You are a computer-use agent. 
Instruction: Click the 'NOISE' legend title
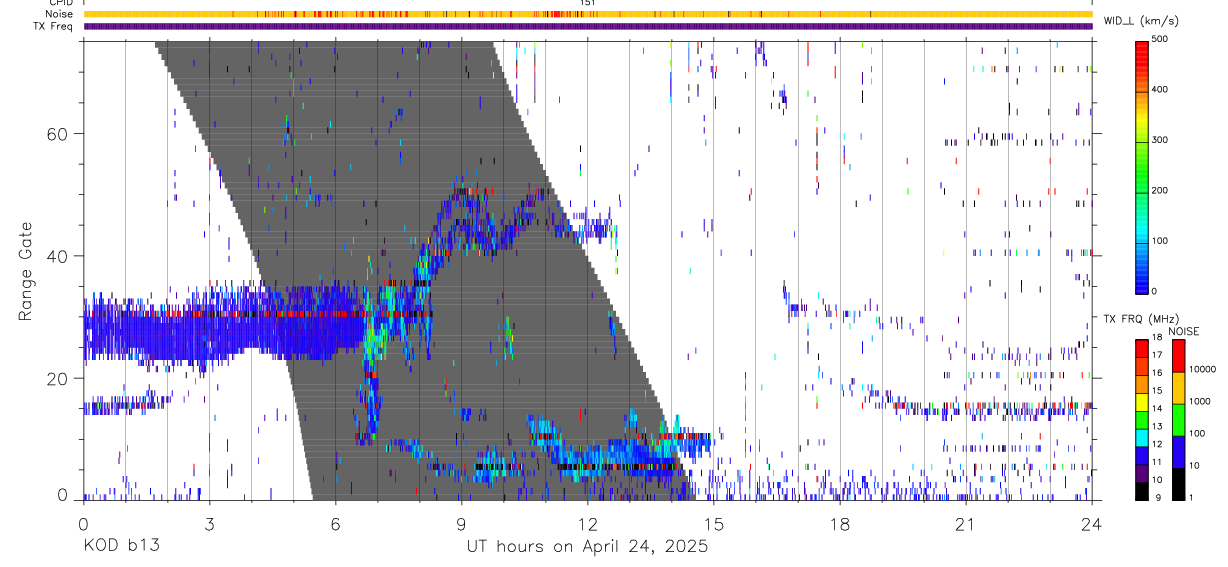point(1183,331)
